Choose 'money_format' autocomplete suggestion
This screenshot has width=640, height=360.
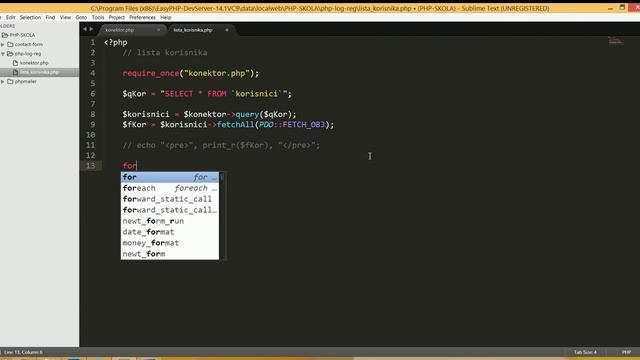pyautogui.click(x=170, y=243)
